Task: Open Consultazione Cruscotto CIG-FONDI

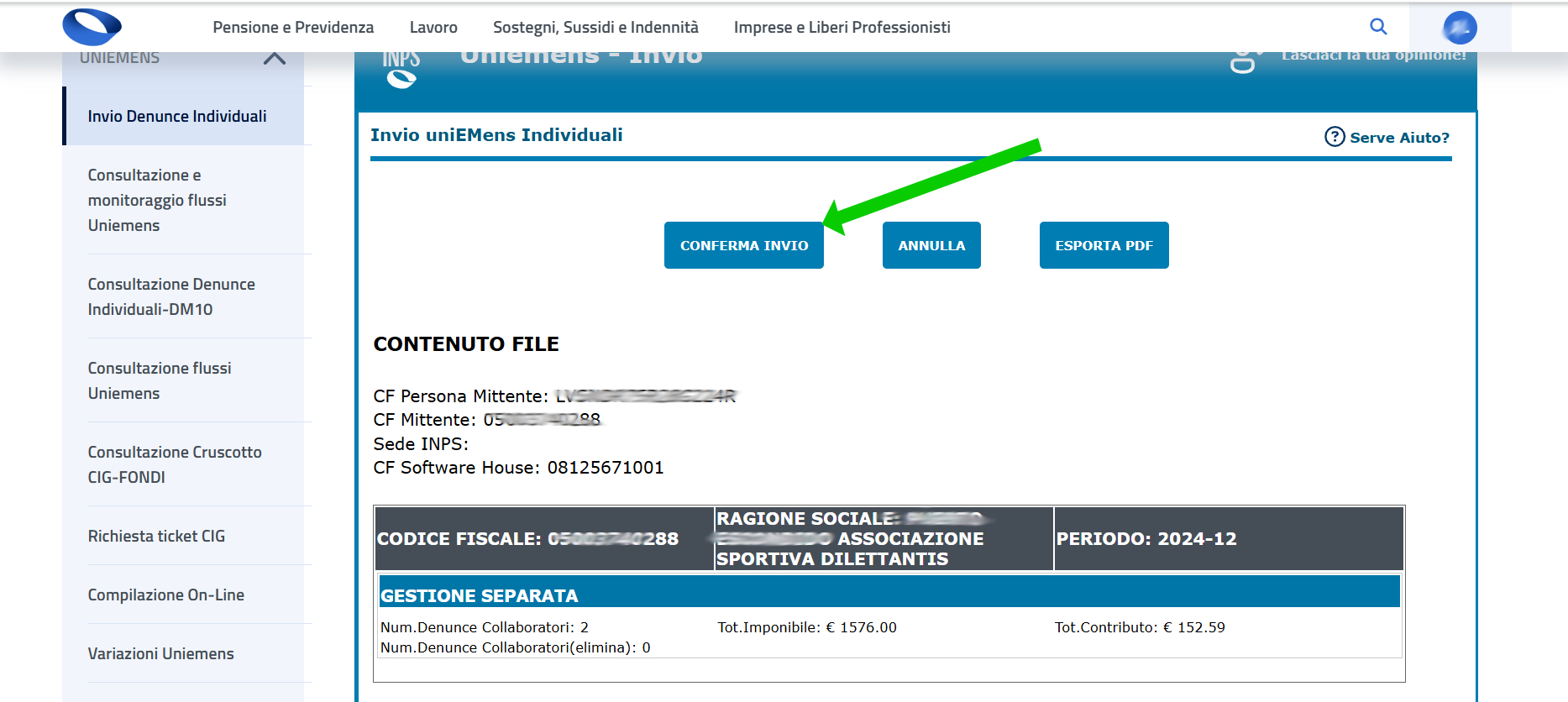Action: (175, 464)
